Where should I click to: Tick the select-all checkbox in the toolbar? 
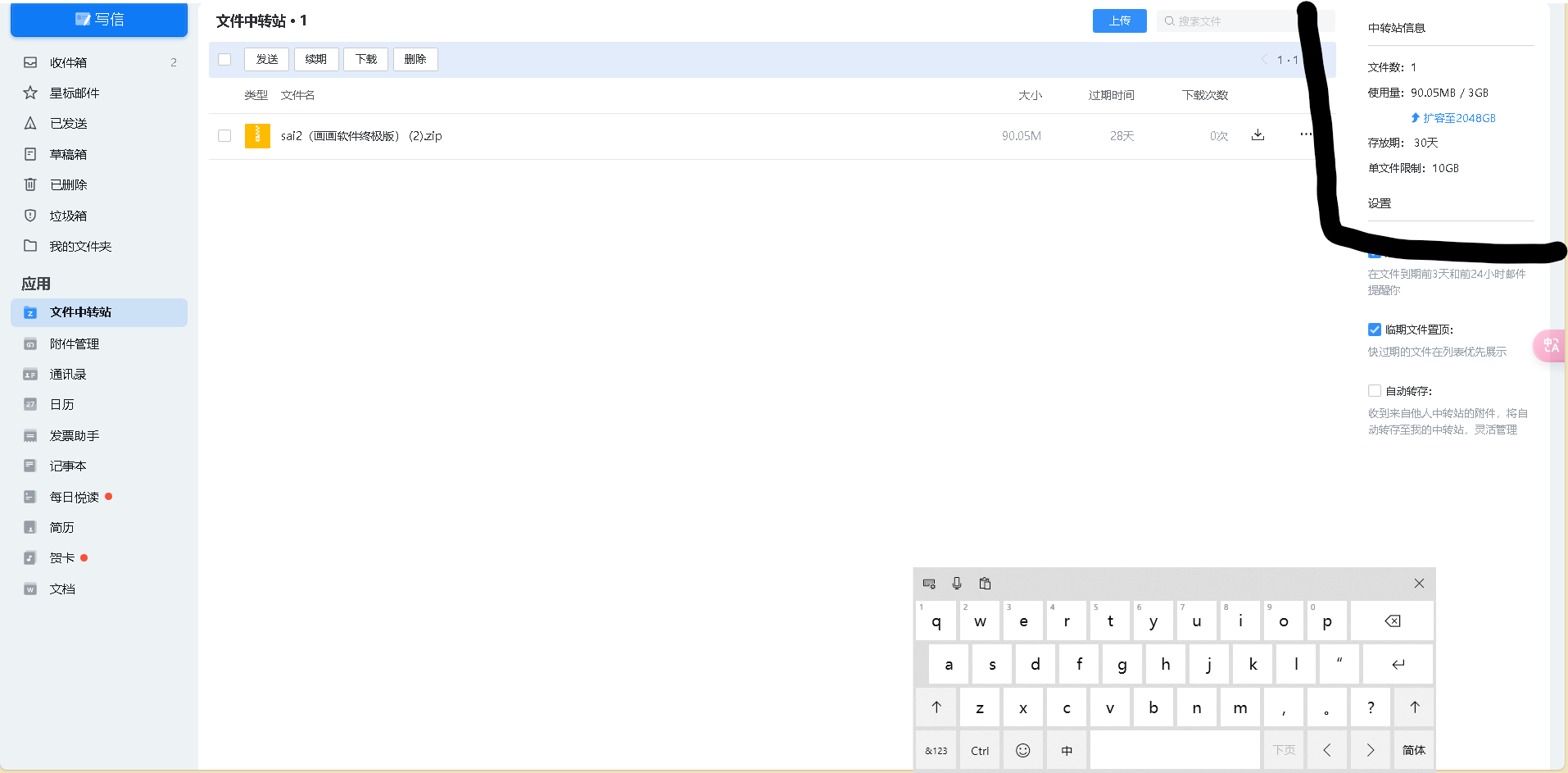tap(224, 60)
